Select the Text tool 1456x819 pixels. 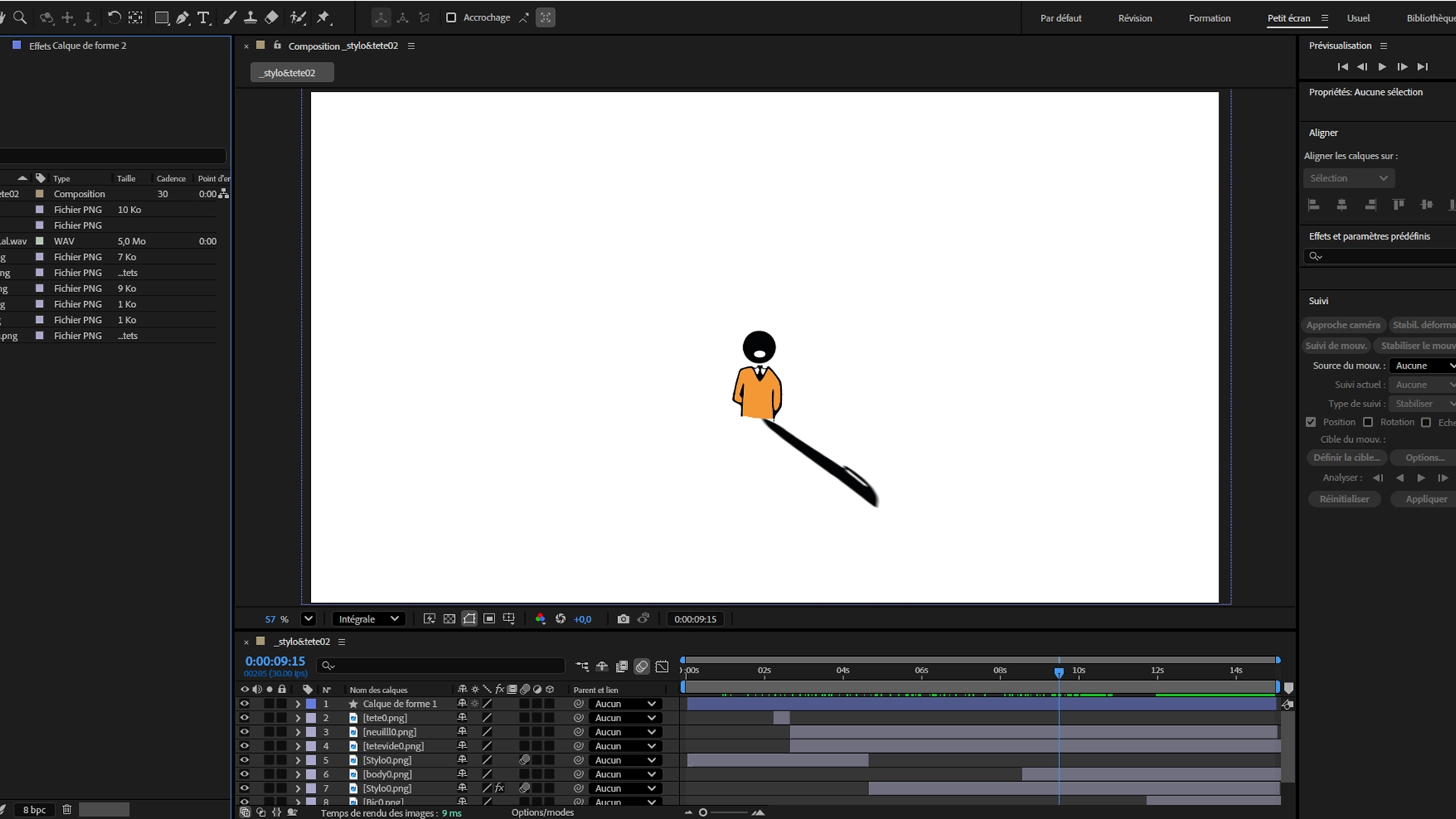(x=203, y=17)
